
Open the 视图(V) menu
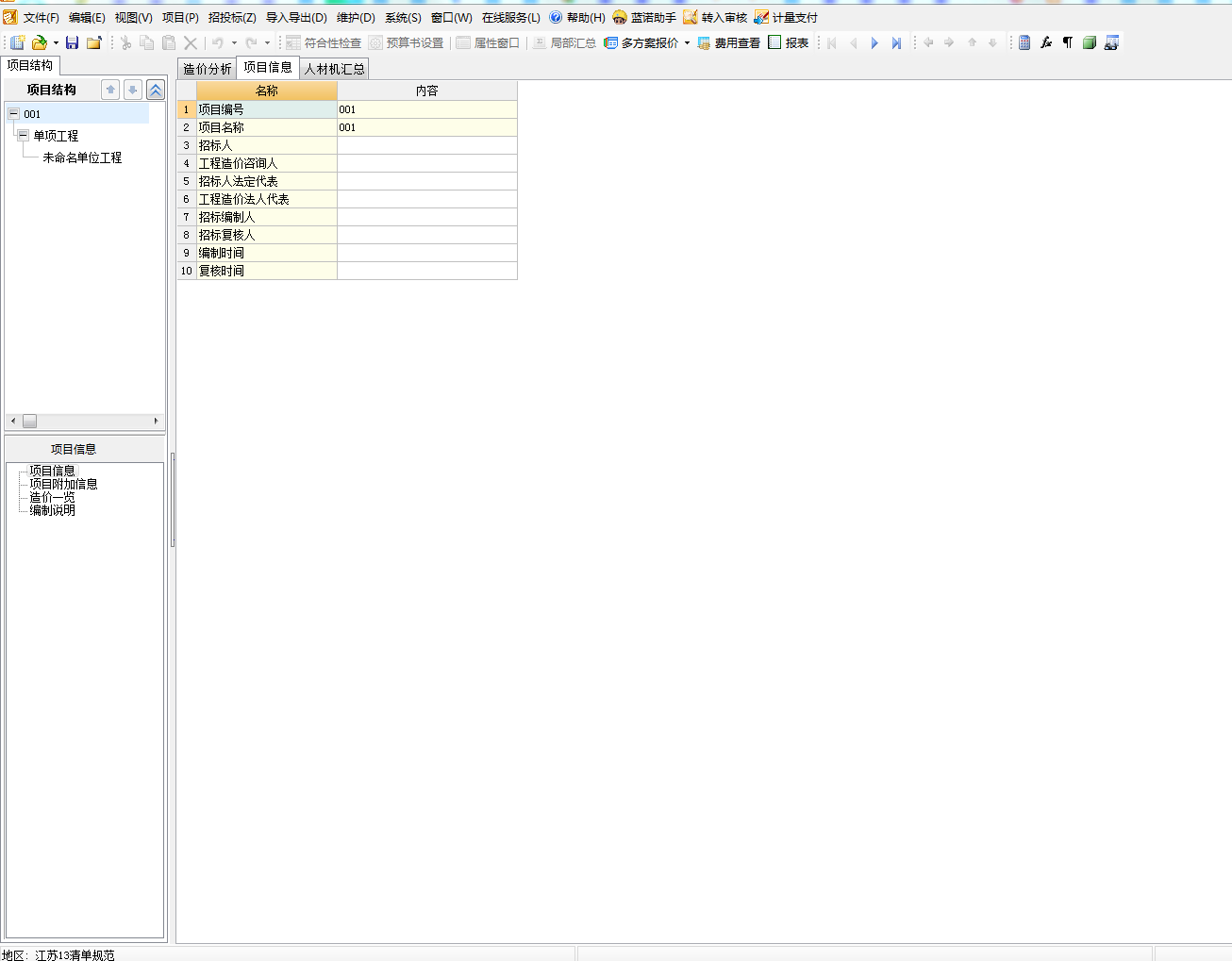tap(133, 18)
